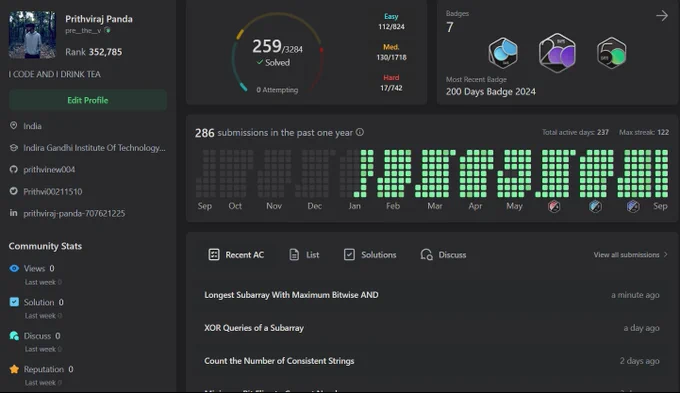The width and height of the screenshot is (680, 393).
Task: Click the LinkedIn icon beside prithviraj-panda-707621225
Action: tap(14, 213)
